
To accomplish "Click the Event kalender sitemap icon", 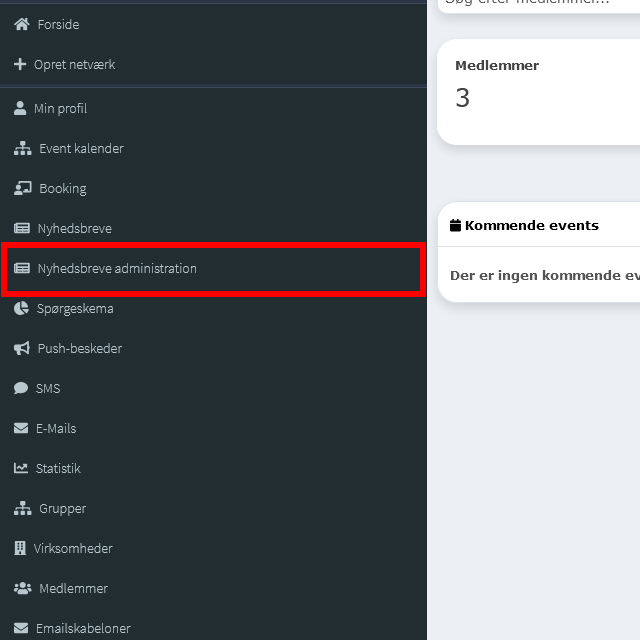I will [x=22, y=148].
